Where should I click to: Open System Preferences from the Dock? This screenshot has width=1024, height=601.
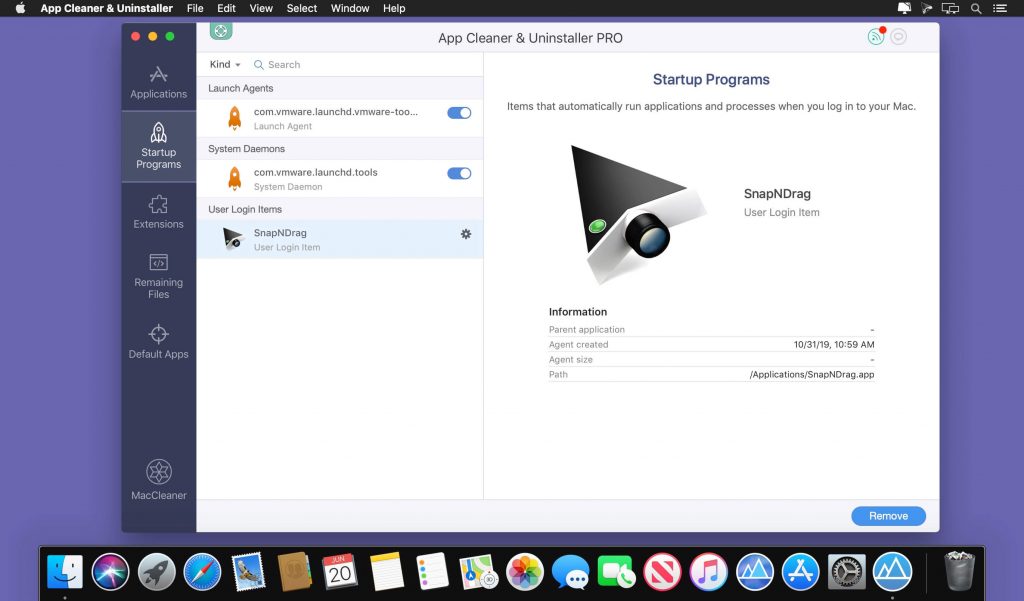[x=847, y=573]
